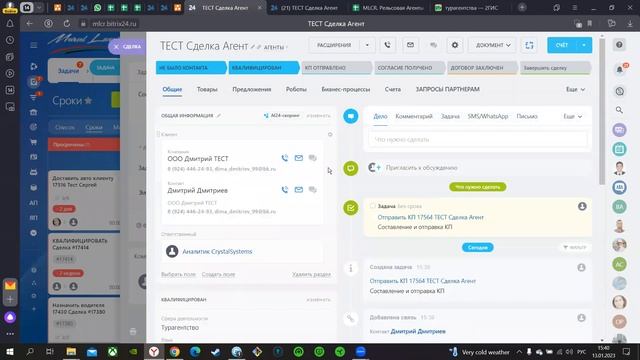This screenshot has width=640, height=360.
Task: Click Удалить раздел link
Action: (311, 274)
